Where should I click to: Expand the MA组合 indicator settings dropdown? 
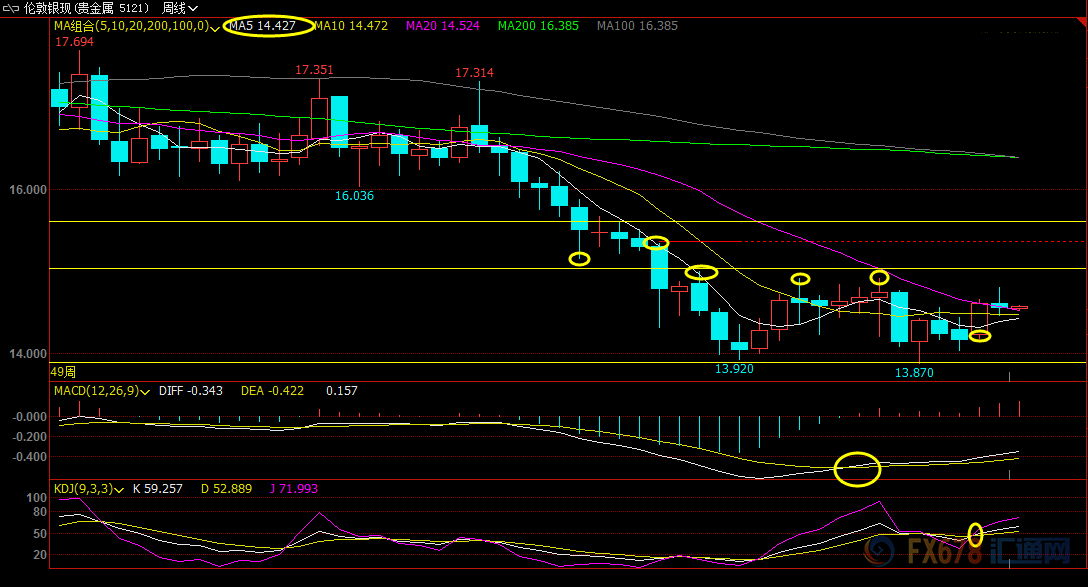[216, 27]
